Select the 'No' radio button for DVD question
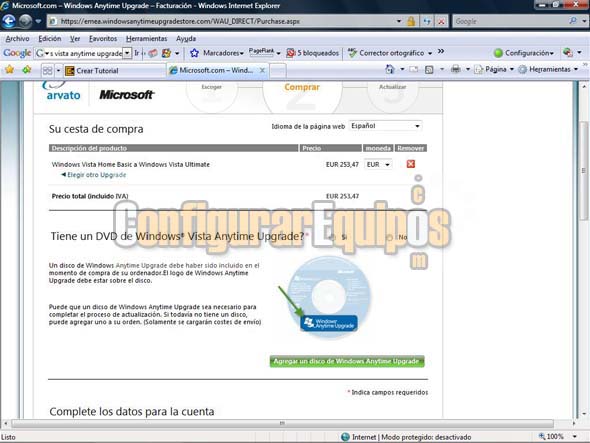Image resolution: width=590 pixels, height=443 pixels. click(389, 237)
